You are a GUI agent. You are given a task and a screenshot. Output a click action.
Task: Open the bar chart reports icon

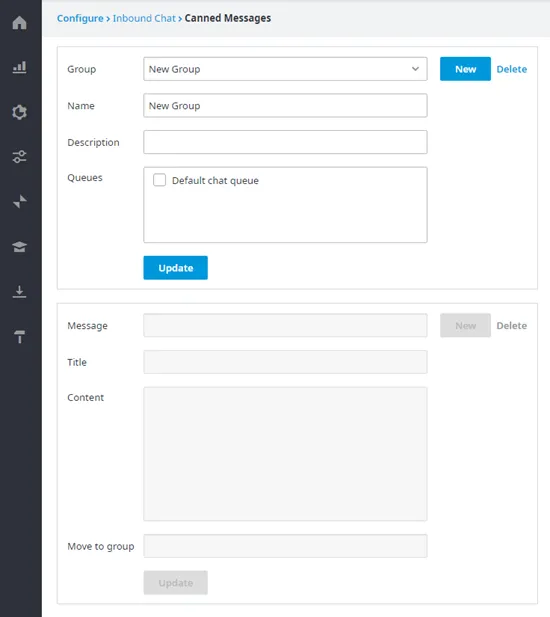pos(19,67)
